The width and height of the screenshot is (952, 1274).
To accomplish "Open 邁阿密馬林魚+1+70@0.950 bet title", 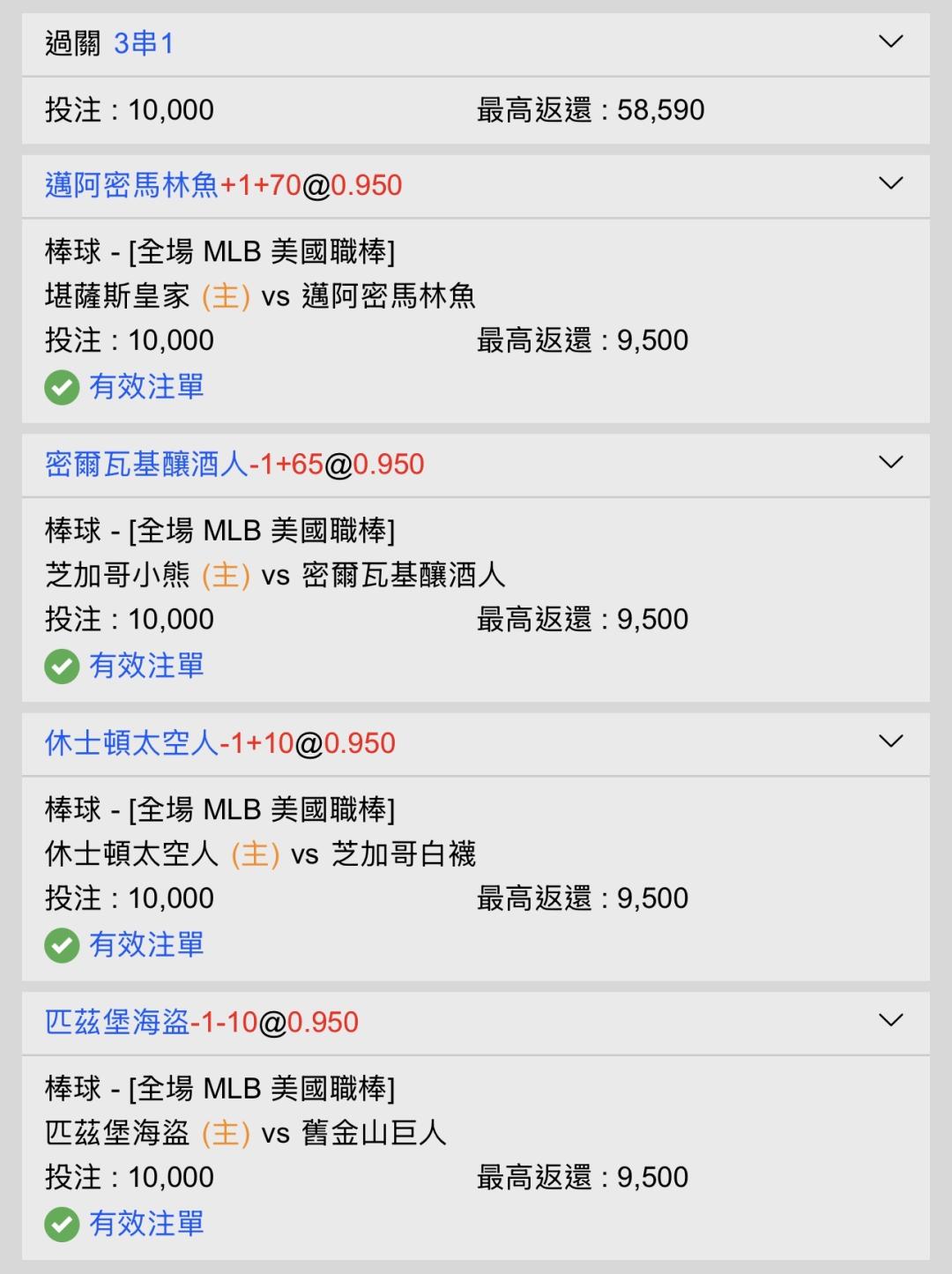I will [x=223, y=185].
